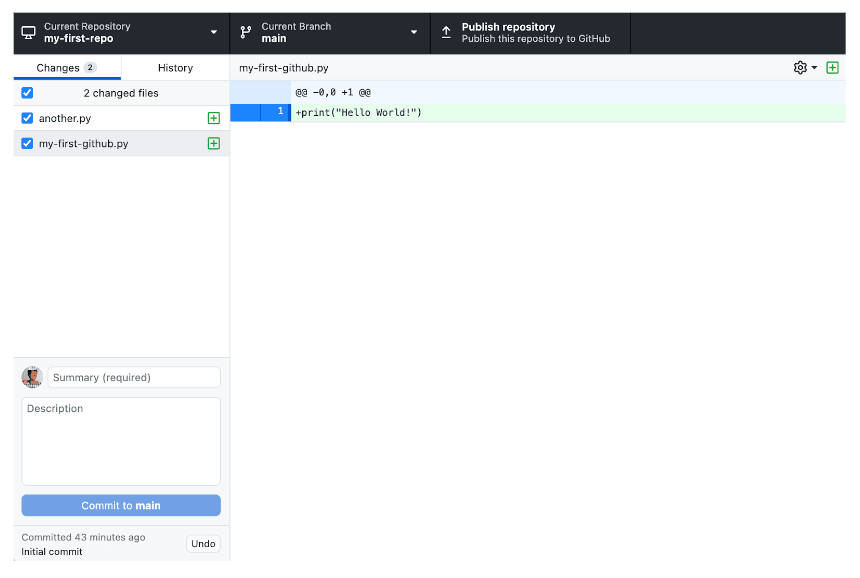Click the green plus icon in diff header
Screen dimensions: 860x578
[832, 68]
